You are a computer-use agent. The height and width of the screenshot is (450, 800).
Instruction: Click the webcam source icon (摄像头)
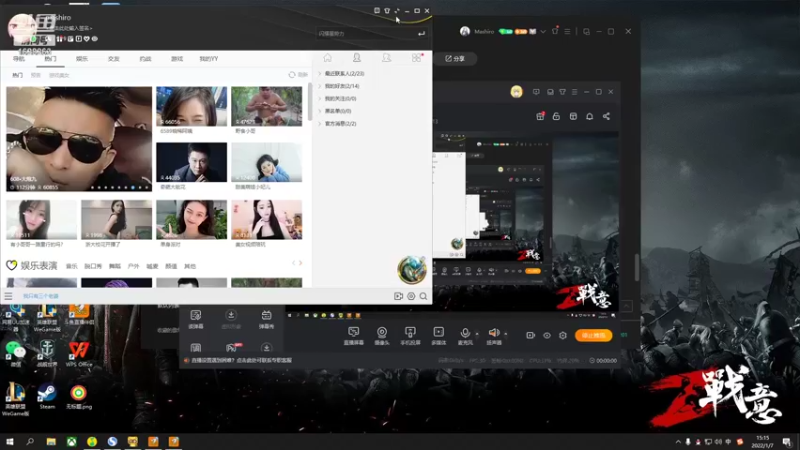tap(382, 336)
